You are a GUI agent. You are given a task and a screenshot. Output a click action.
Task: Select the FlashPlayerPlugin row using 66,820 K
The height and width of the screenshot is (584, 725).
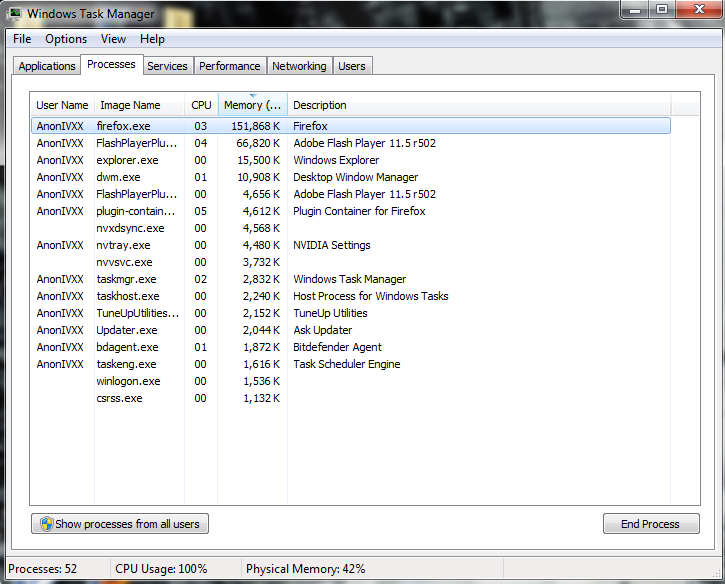pos(351,143)
